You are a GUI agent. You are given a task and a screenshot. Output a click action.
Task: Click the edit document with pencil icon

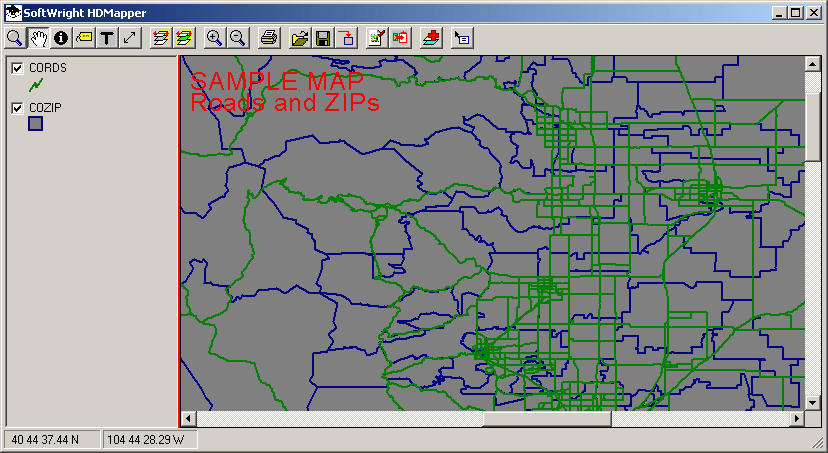pos(377,38)
